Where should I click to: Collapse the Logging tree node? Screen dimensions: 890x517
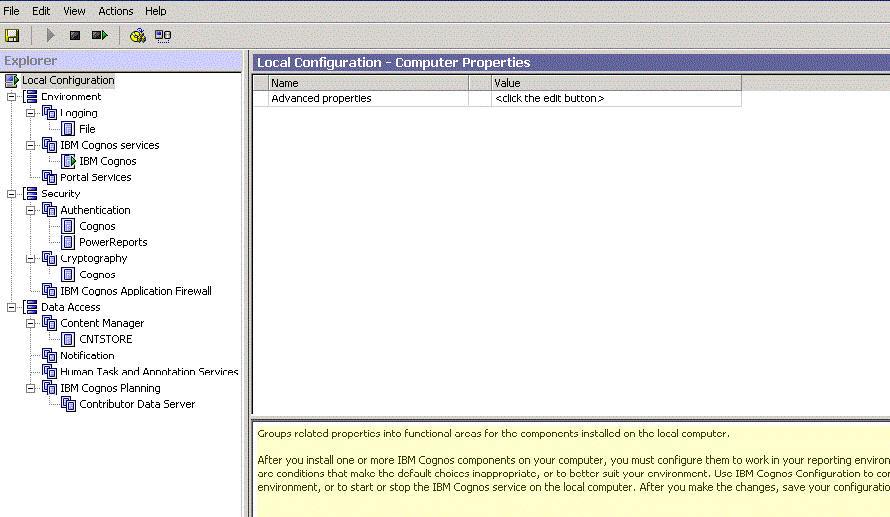tap(31, 113)
